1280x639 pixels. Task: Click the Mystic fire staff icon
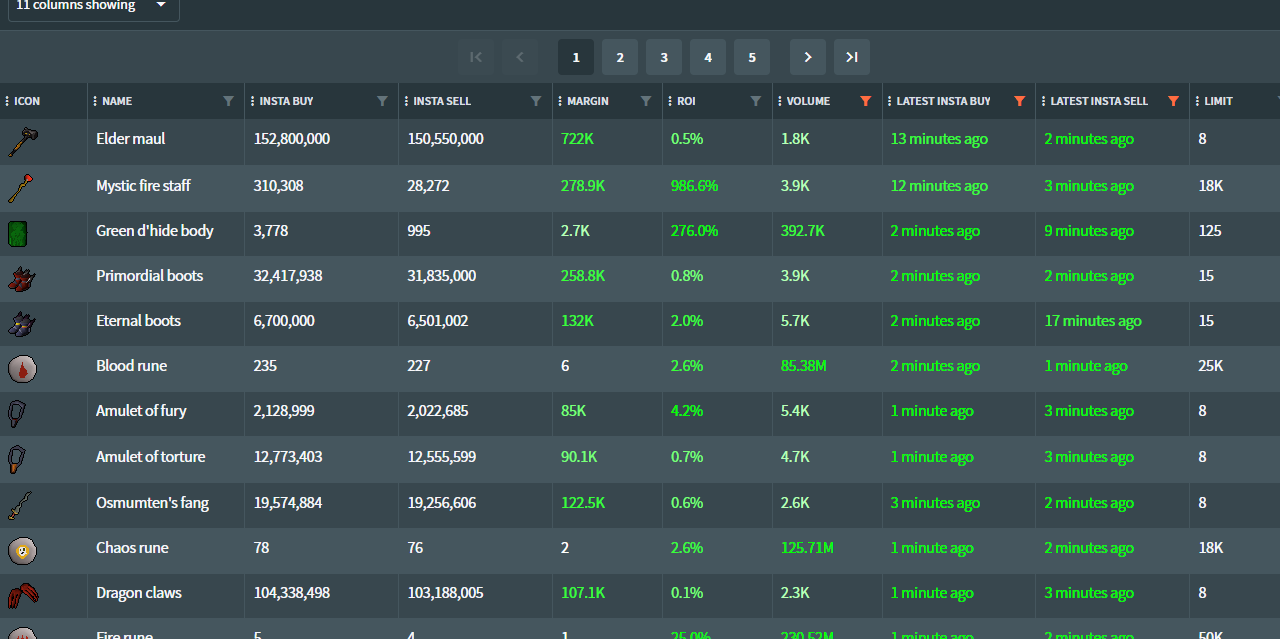[x=22, y=187]
